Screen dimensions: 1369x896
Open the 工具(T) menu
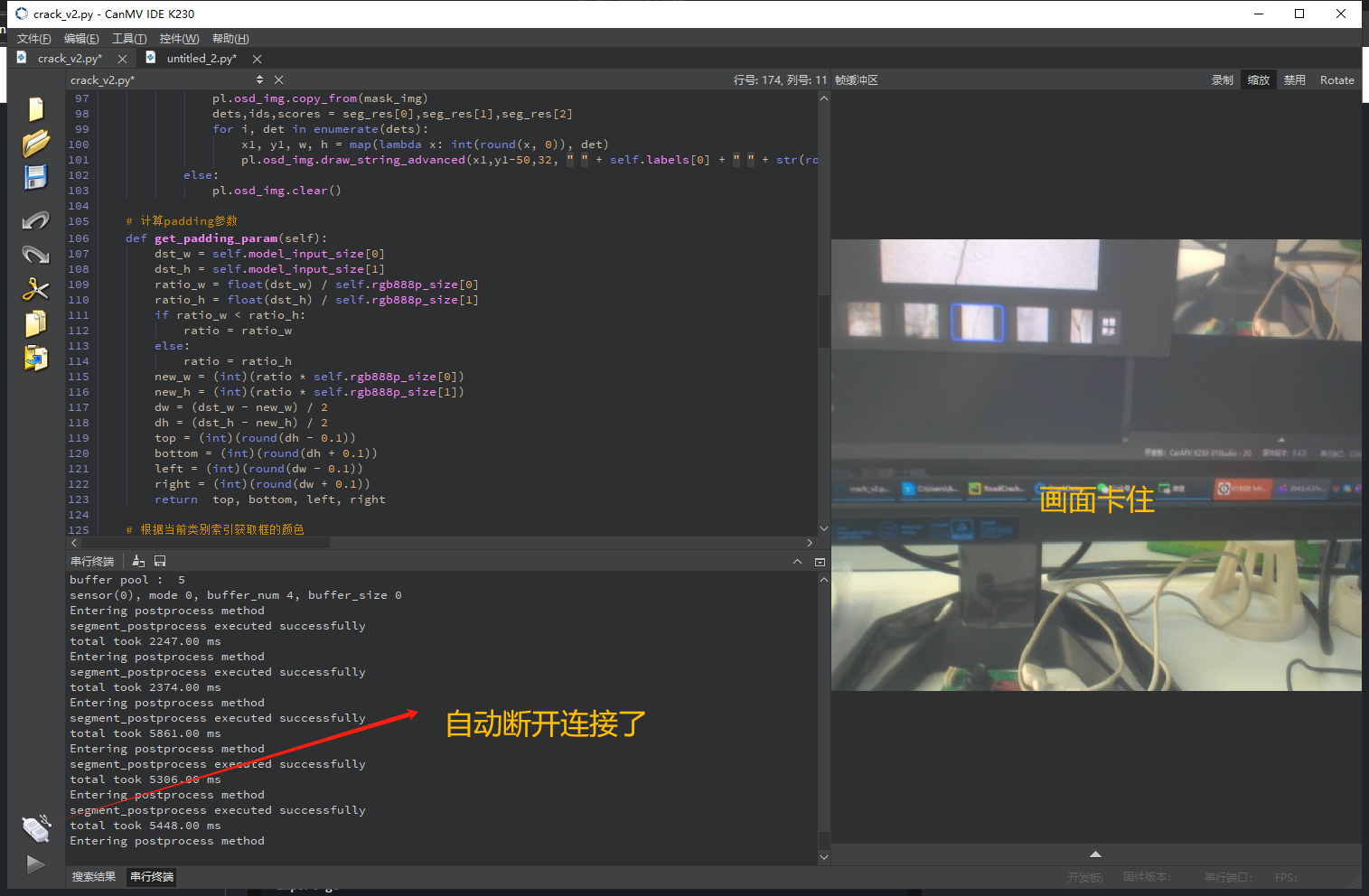click(x=129, y=39)
